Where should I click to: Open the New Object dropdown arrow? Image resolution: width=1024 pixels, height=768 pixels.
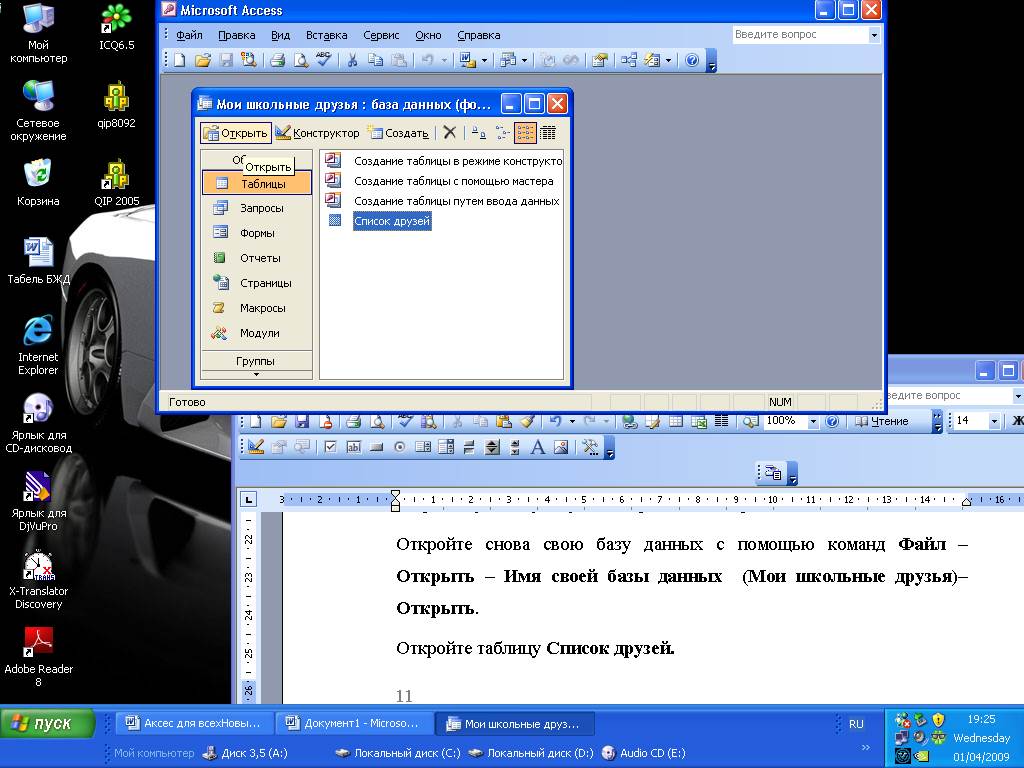pyautogui.click(x=669, y=61)
